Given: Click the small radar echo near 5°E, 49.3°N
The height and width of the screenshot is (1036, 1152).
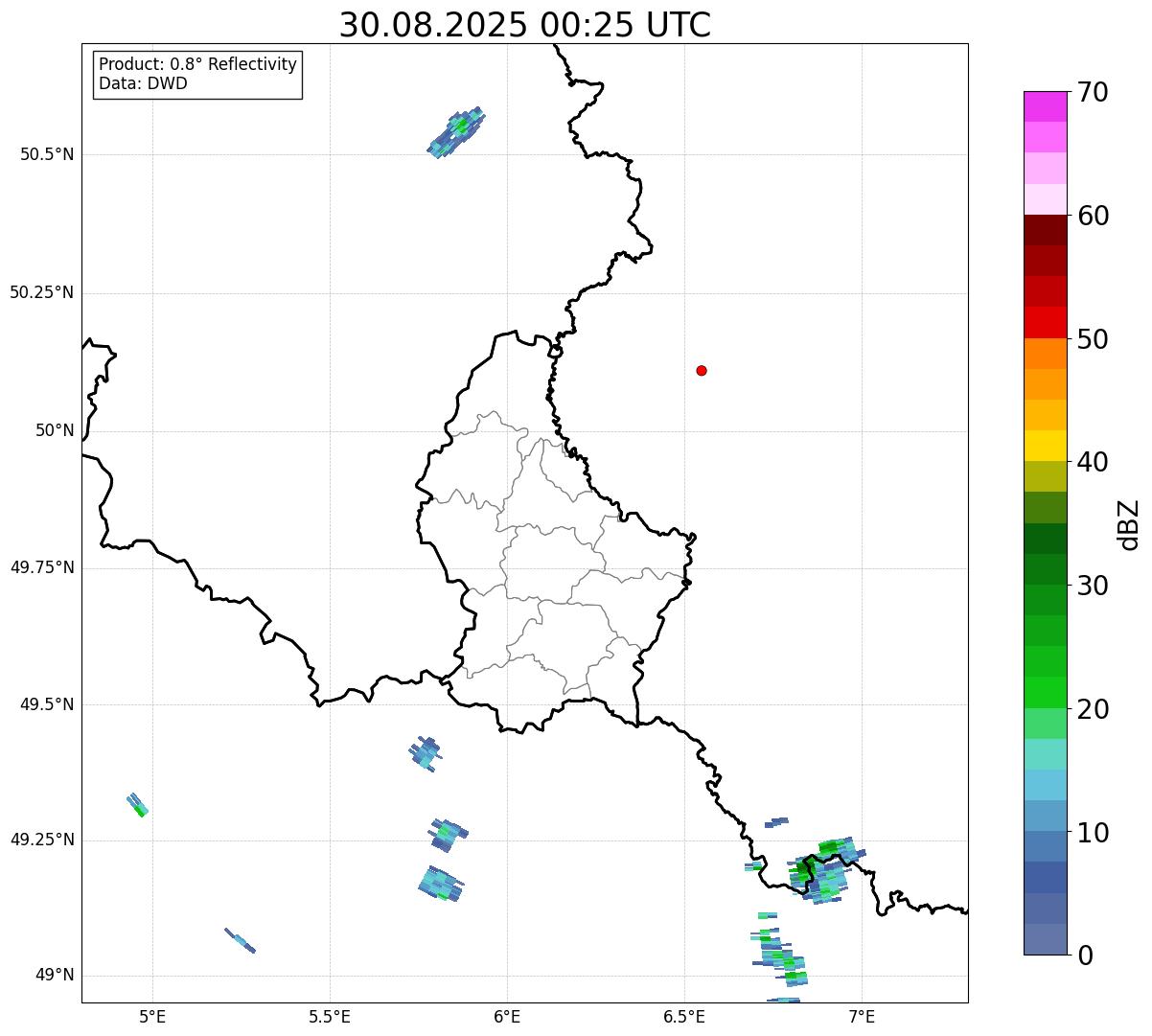Looking at the screenshot, I should 138,805.
